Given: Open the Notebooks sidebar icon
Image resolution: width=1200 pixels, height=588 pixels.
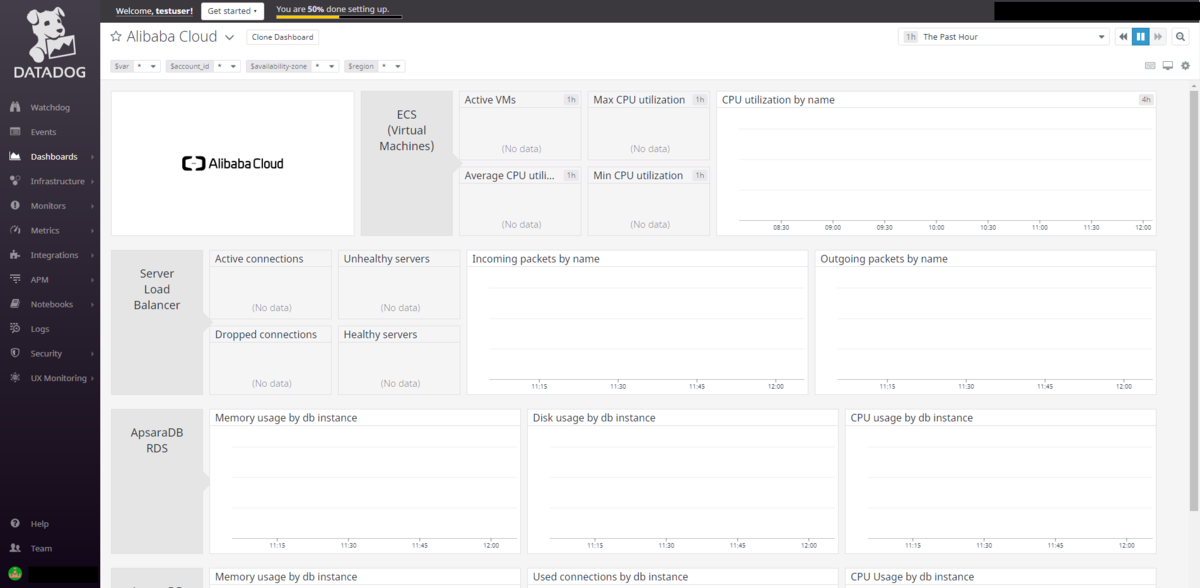Looking at the screenshot, I should point(15,304).
